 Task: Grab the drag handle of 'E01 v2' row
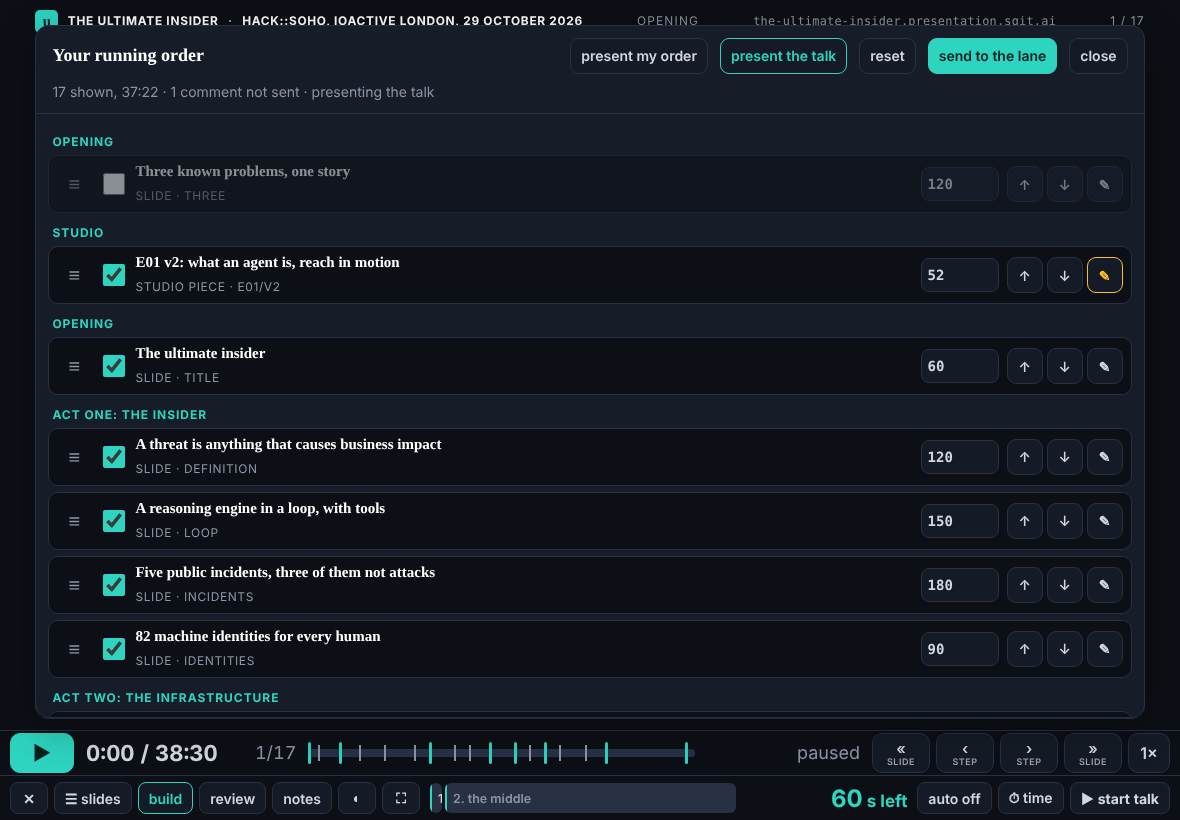point(74,275)
